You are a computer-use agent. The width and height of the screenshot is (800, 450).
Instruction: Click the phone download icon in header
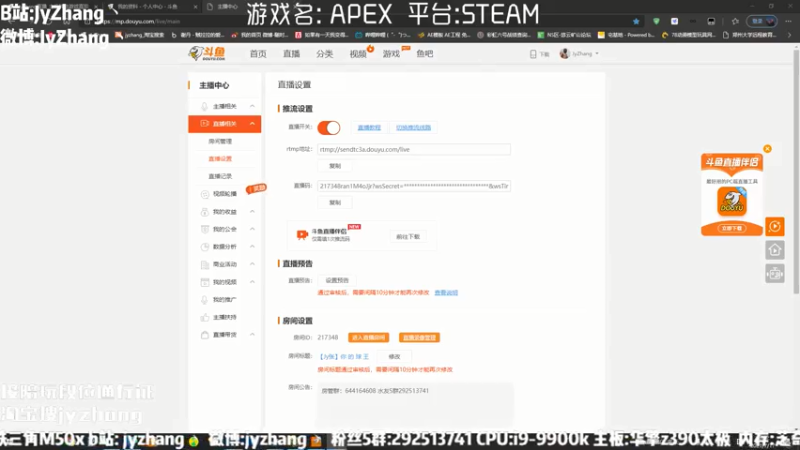pos(533,54)
